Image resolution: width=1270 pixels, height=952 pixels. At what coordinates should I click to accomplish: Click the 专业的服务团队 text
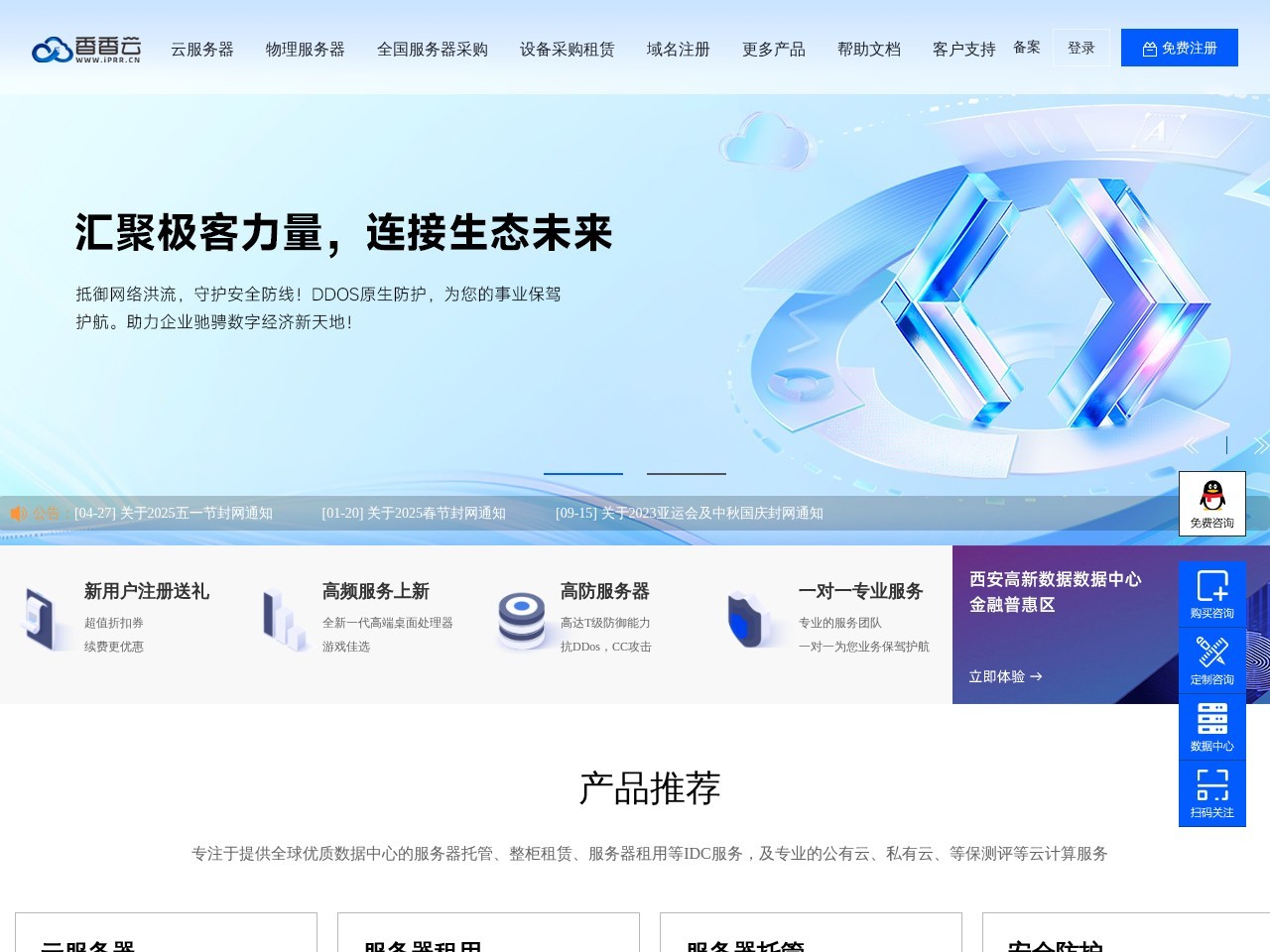pos(840,623)
